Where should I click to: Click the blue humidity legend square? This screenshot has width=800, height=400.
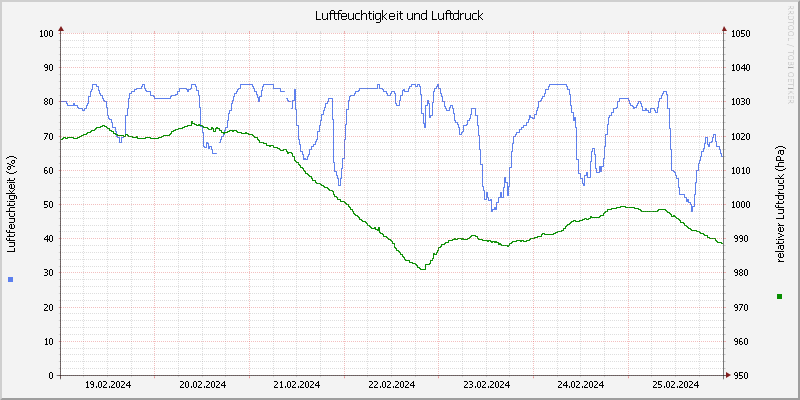[11, 279]
